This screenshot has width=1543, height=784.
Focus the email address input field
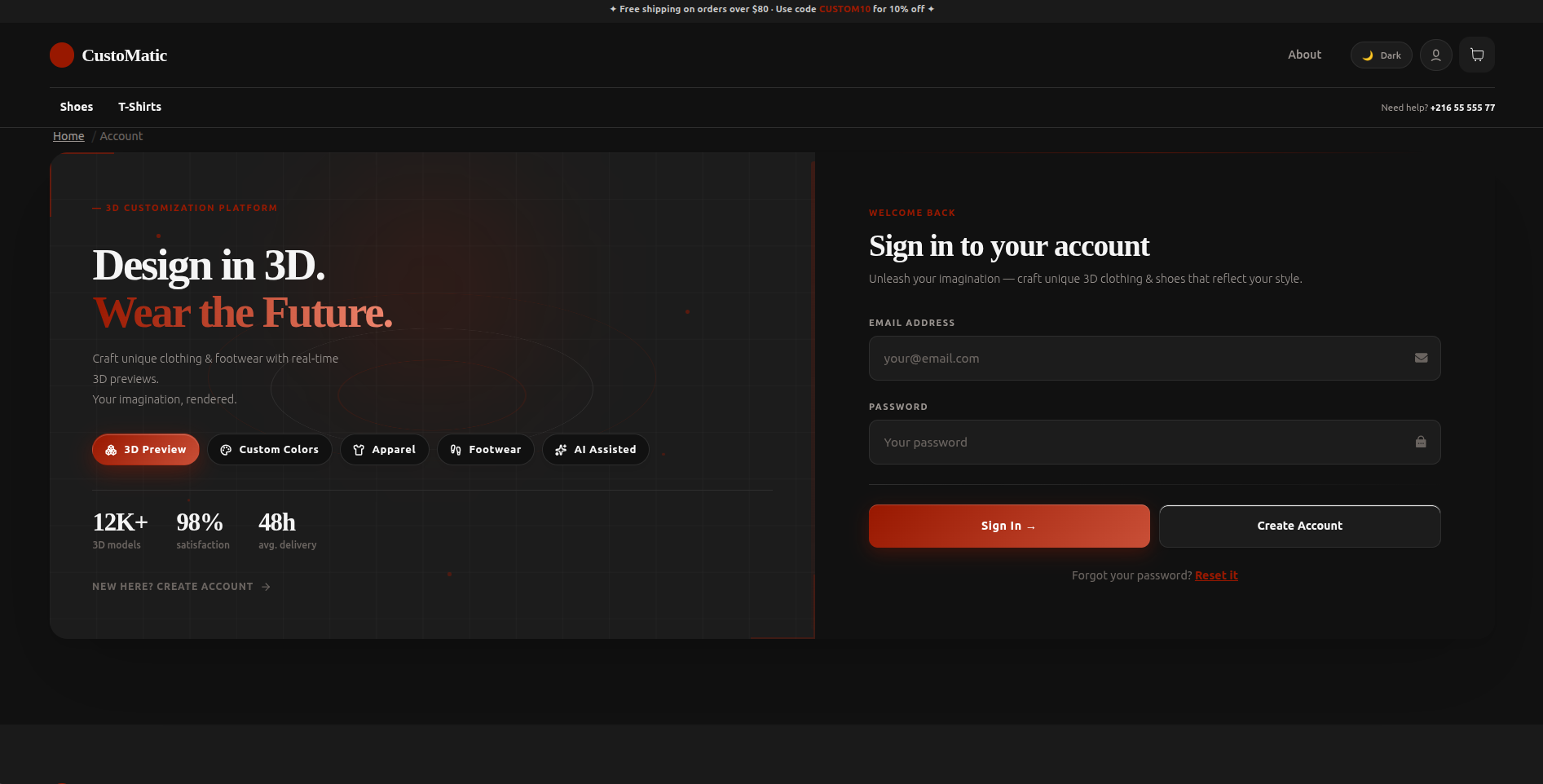[1154, 359]
